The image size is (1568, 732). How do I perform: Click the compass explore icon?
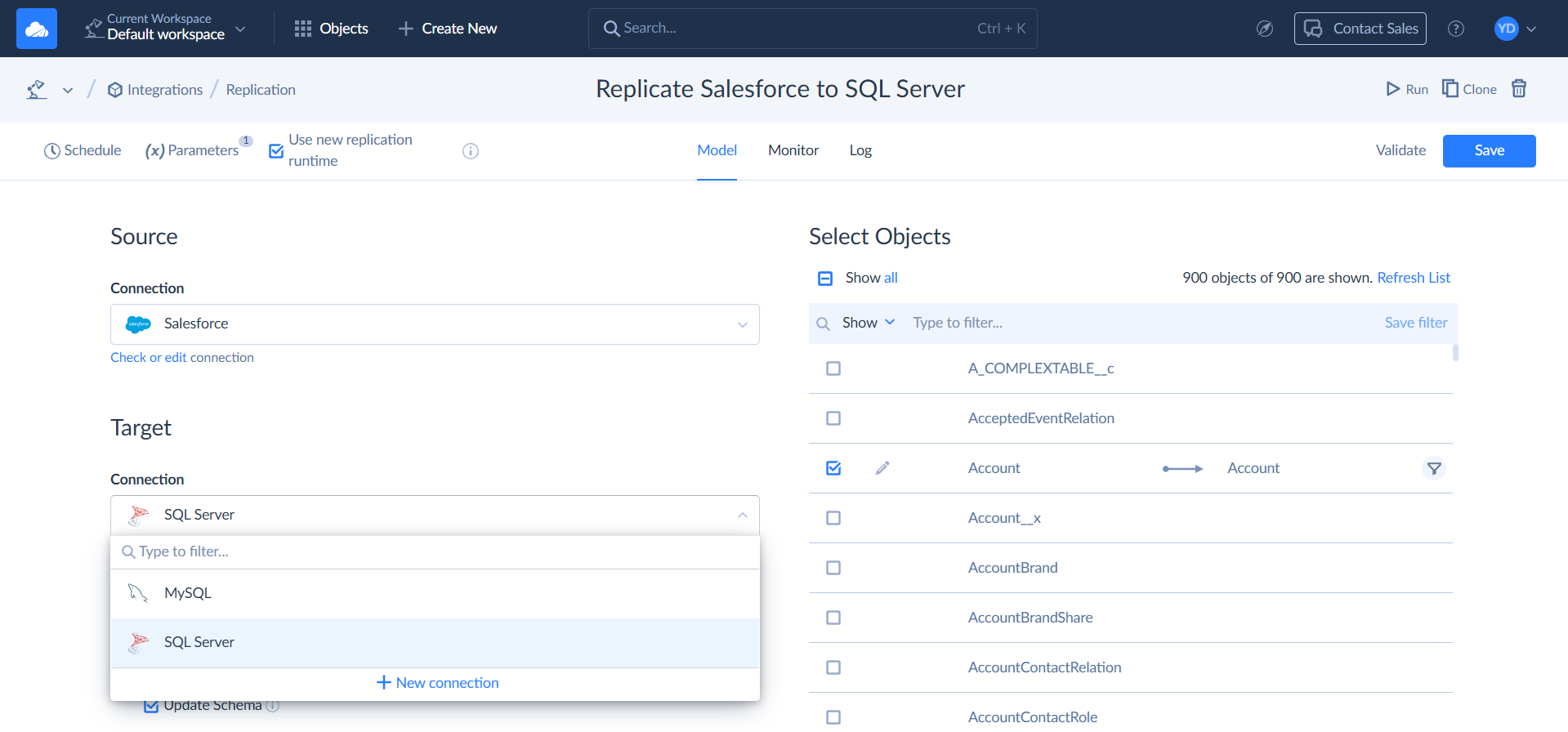tap(1265, 29)
